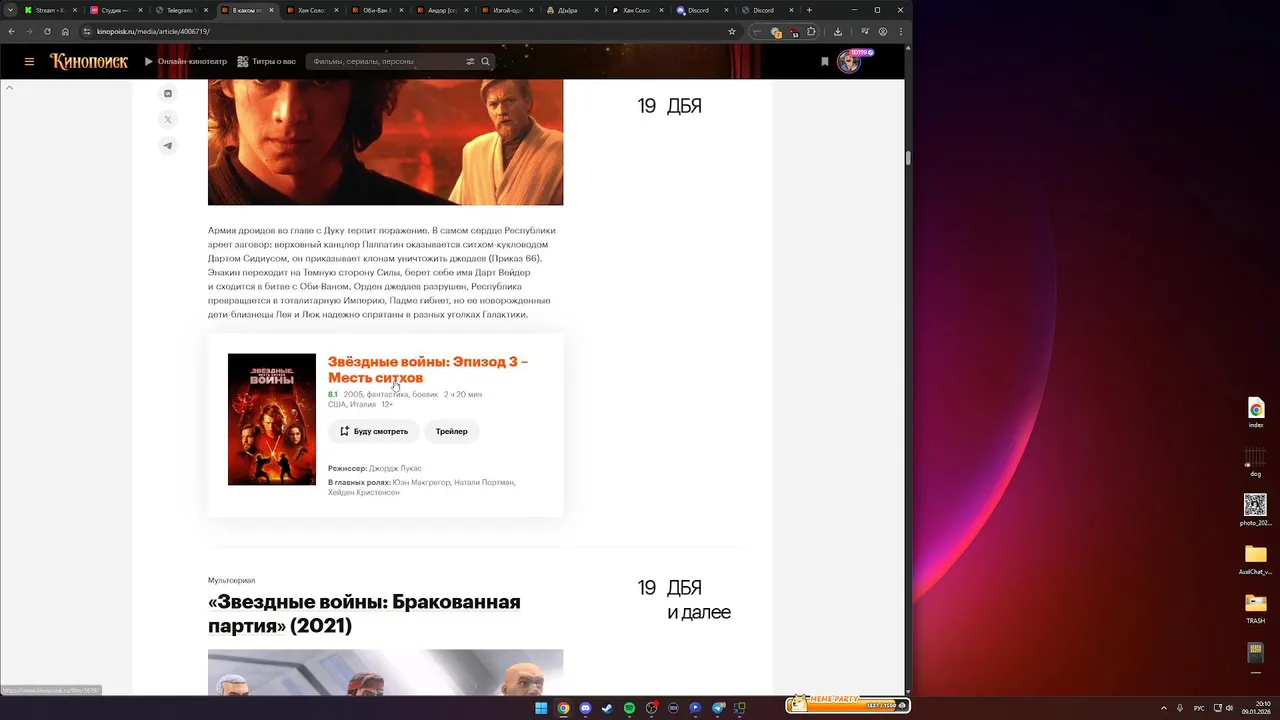Image resolution: width=1280 pixels, height=720 pixels.
Task: Collapse the page sidebar chevron at top-left
Action: click(x=9, y=88)
